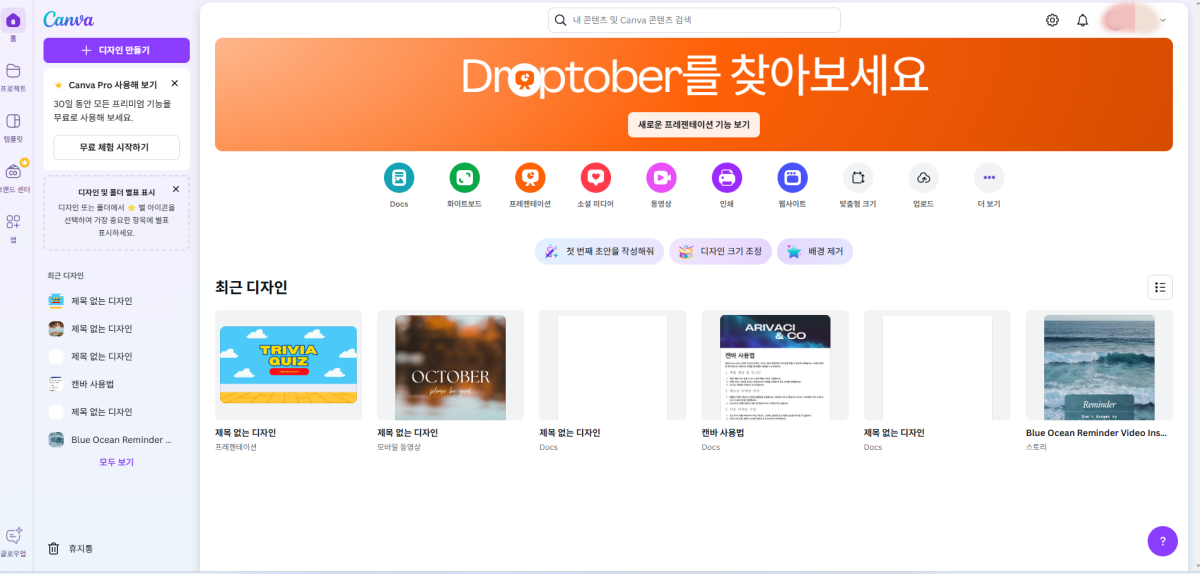The image size is (1200, 574).
Task: Click 캔바 사용법 title under thumbnail
Action: coord(723,433)
